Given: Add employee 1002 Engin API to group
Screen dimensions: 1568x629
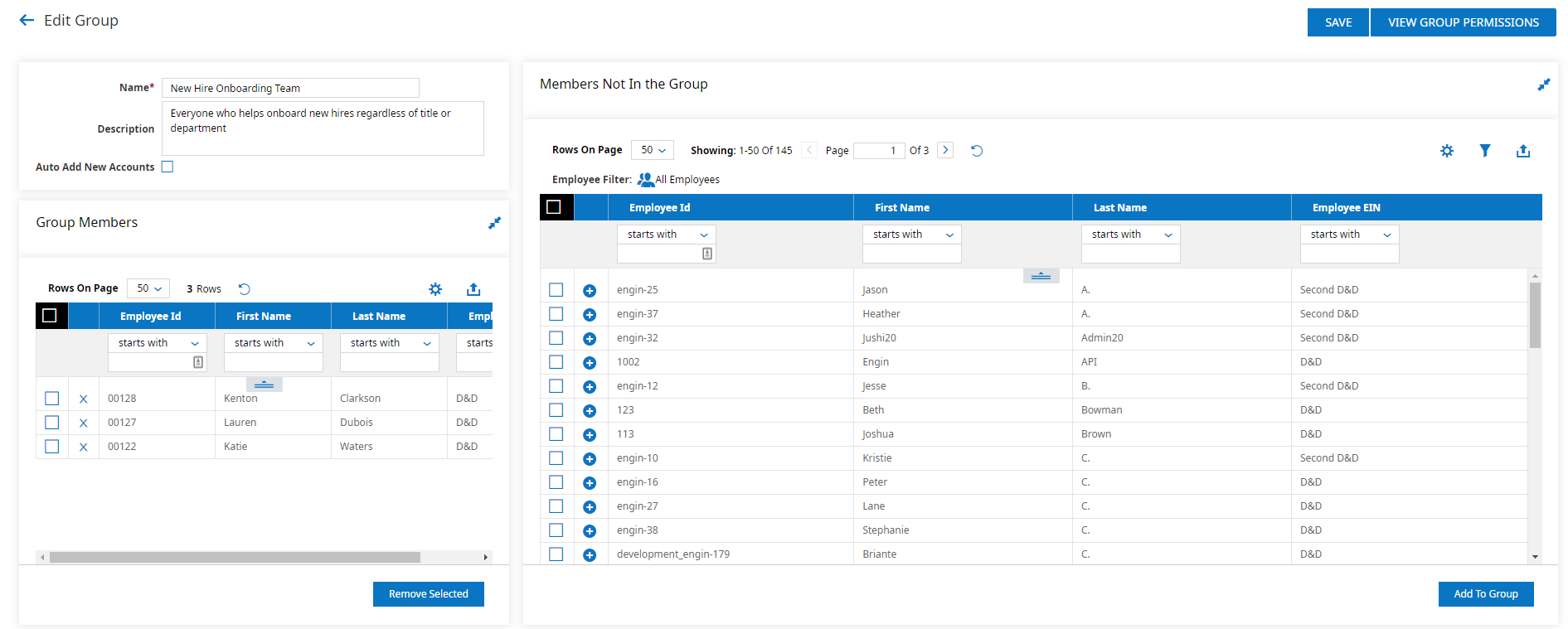Looking at the screenshot, I should click(x=590, y=362).
